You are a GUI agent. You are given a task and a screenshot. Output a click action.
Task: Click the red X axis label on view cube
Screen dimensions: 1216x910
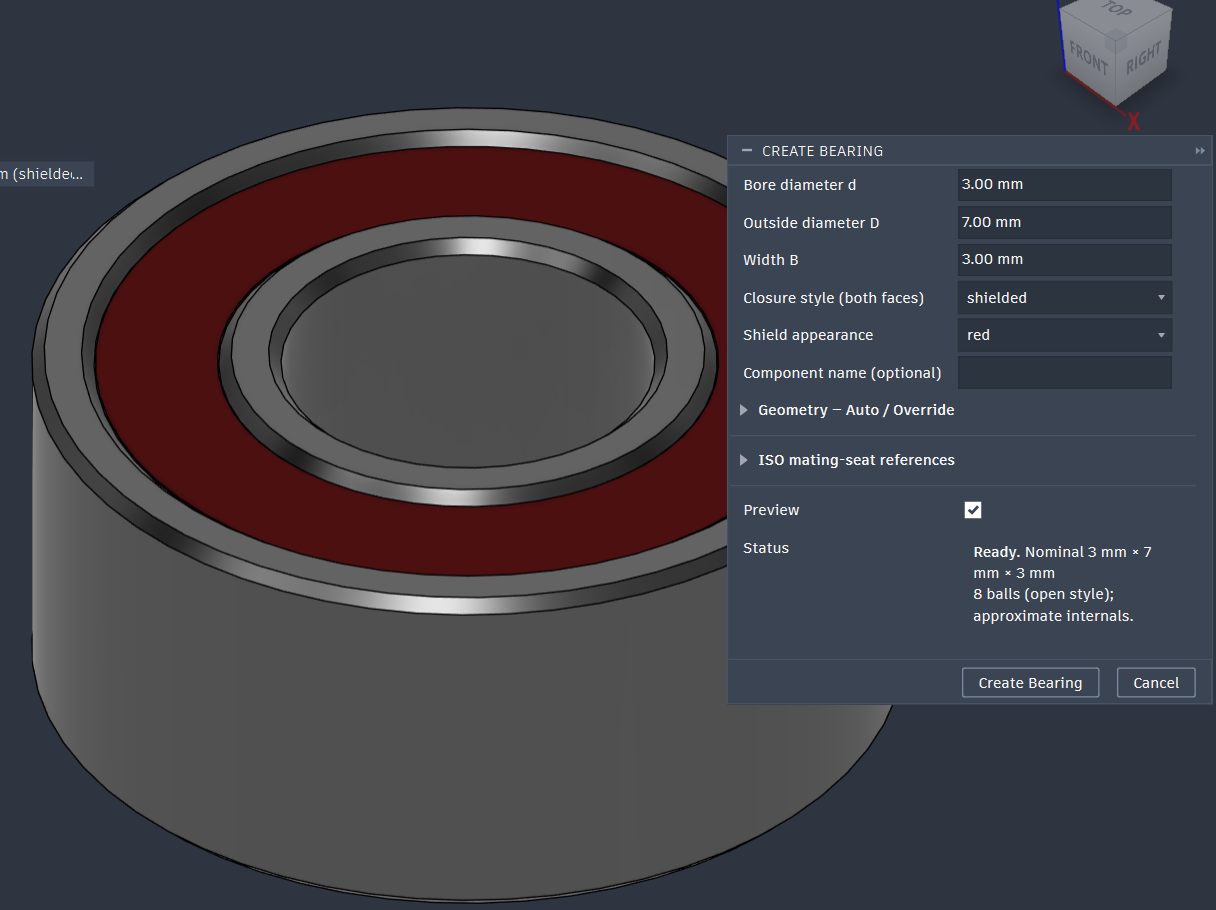coord(1134,122)
